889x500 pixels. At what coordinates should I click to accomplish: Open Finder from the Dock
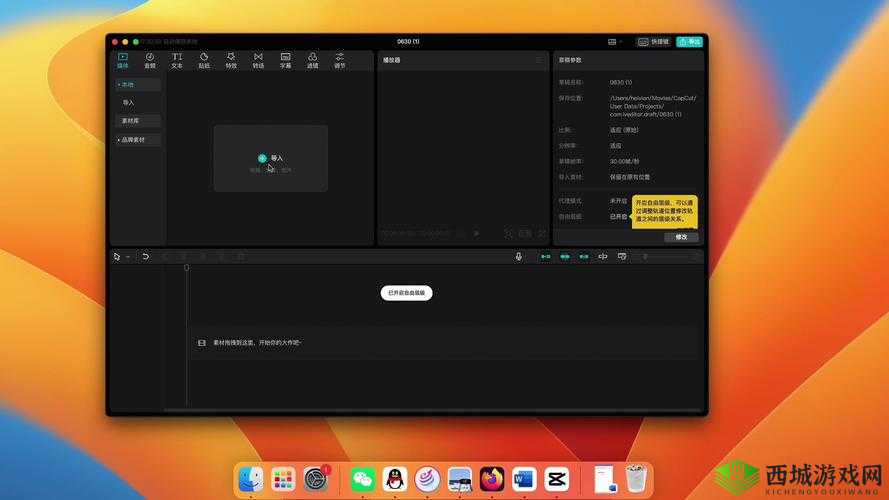click(x=251, y=480)
